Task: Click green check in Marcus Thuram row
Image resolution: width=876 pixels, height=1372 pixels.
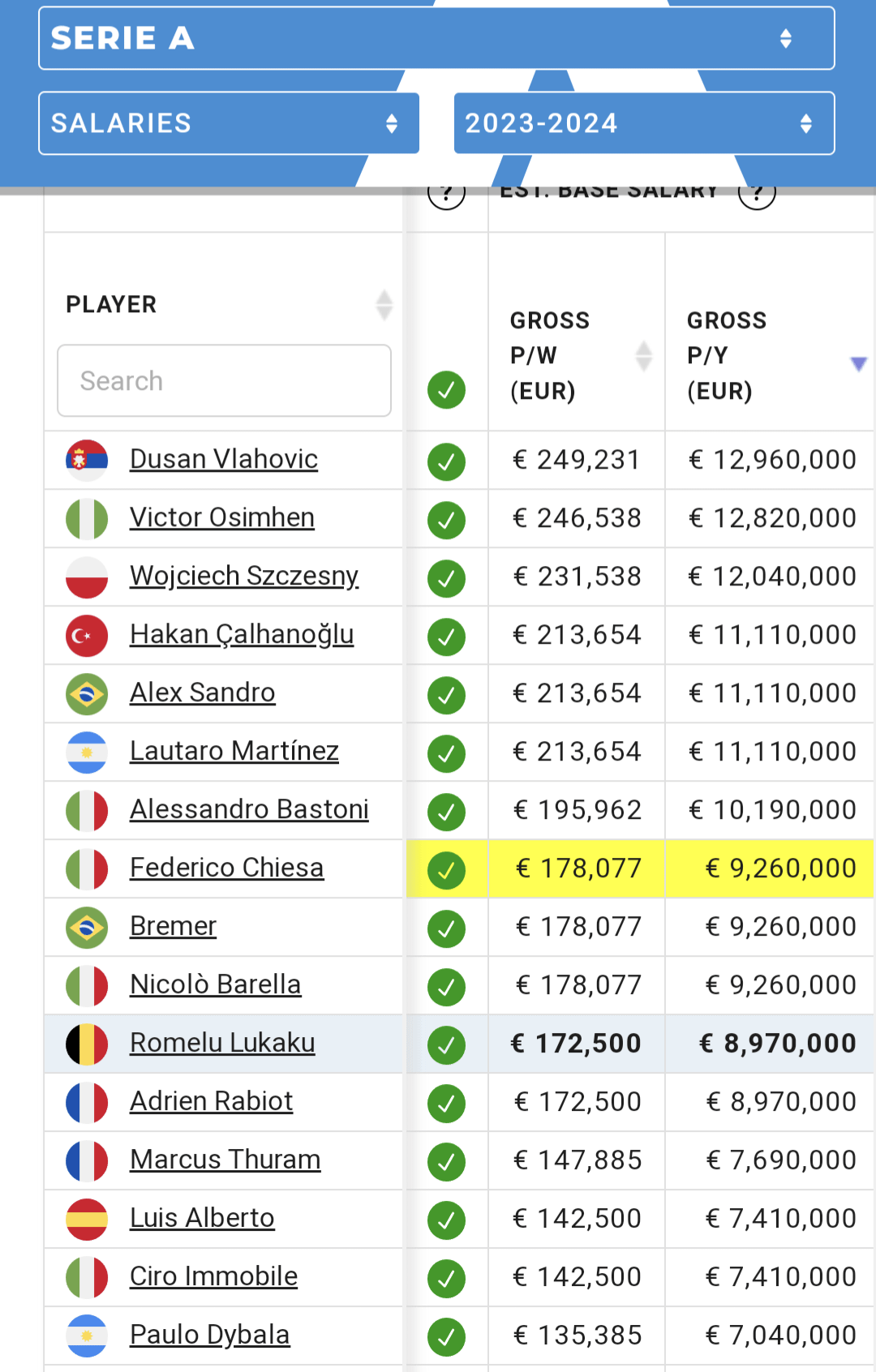Action: (446, 1162)
